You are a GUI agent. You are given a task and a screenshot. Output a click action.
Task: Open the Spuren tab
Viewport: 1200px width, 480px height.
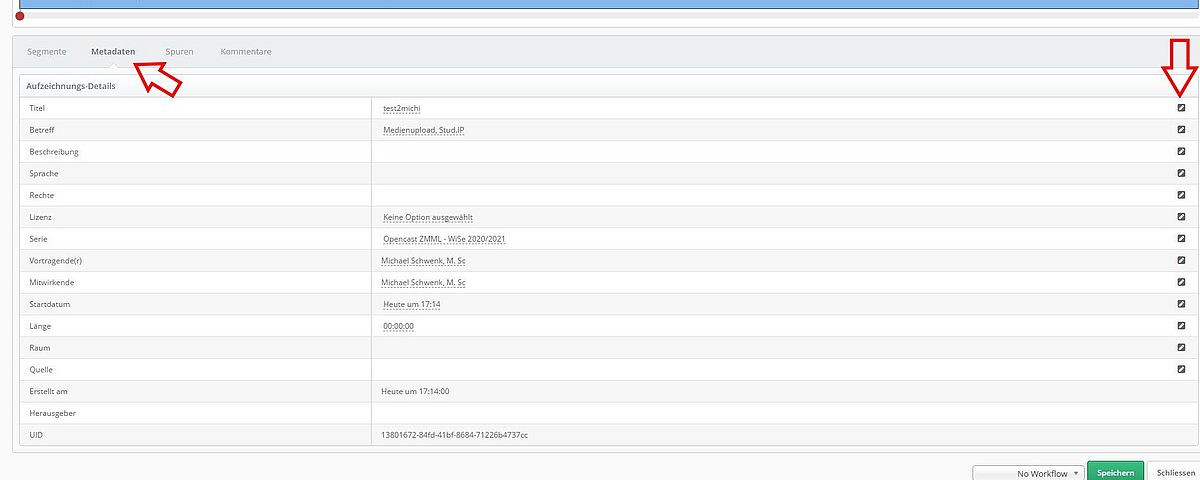click(180, 51)
